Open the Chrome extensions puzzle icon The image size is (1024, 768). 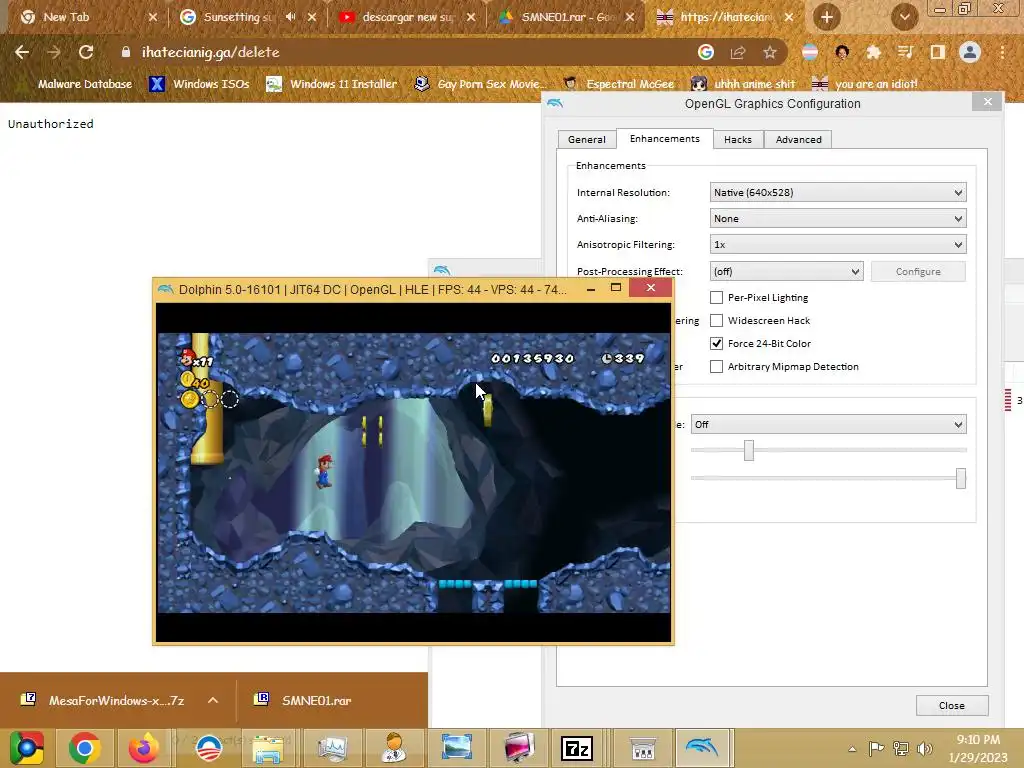click(873, 52)
